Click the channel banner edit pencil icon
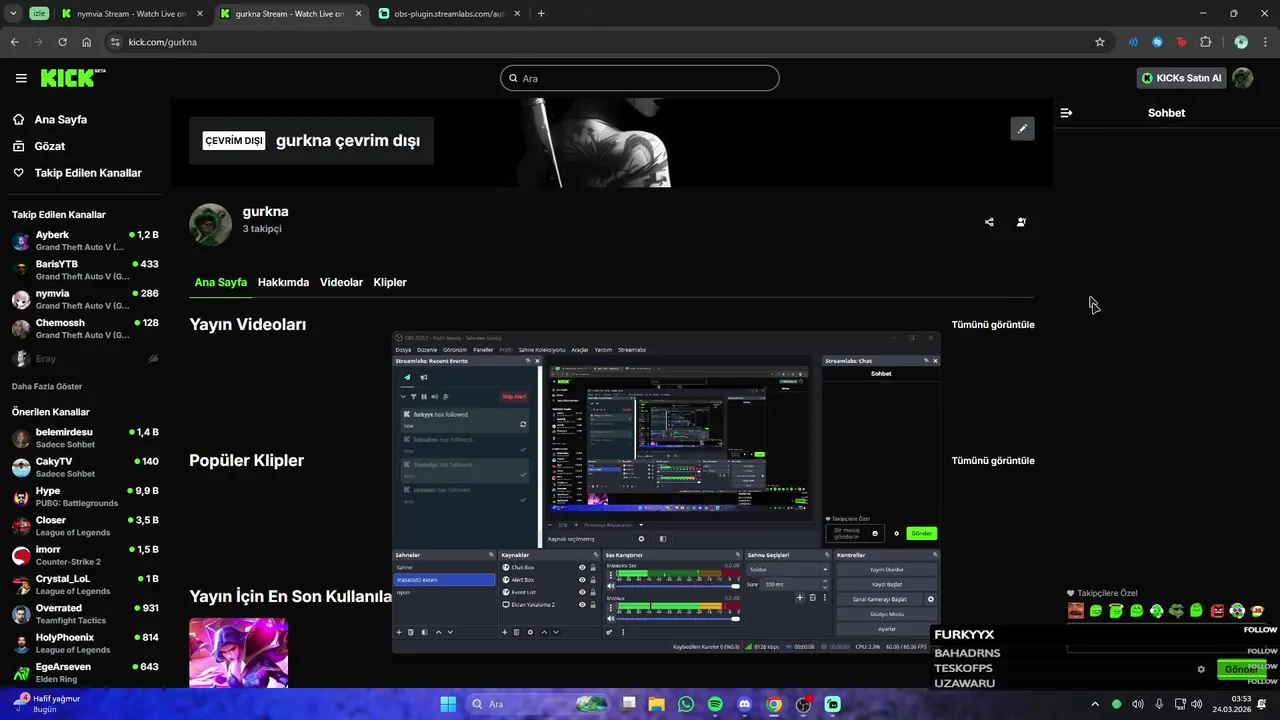This screenshot has width=1280, height=720. (1022, 129)
